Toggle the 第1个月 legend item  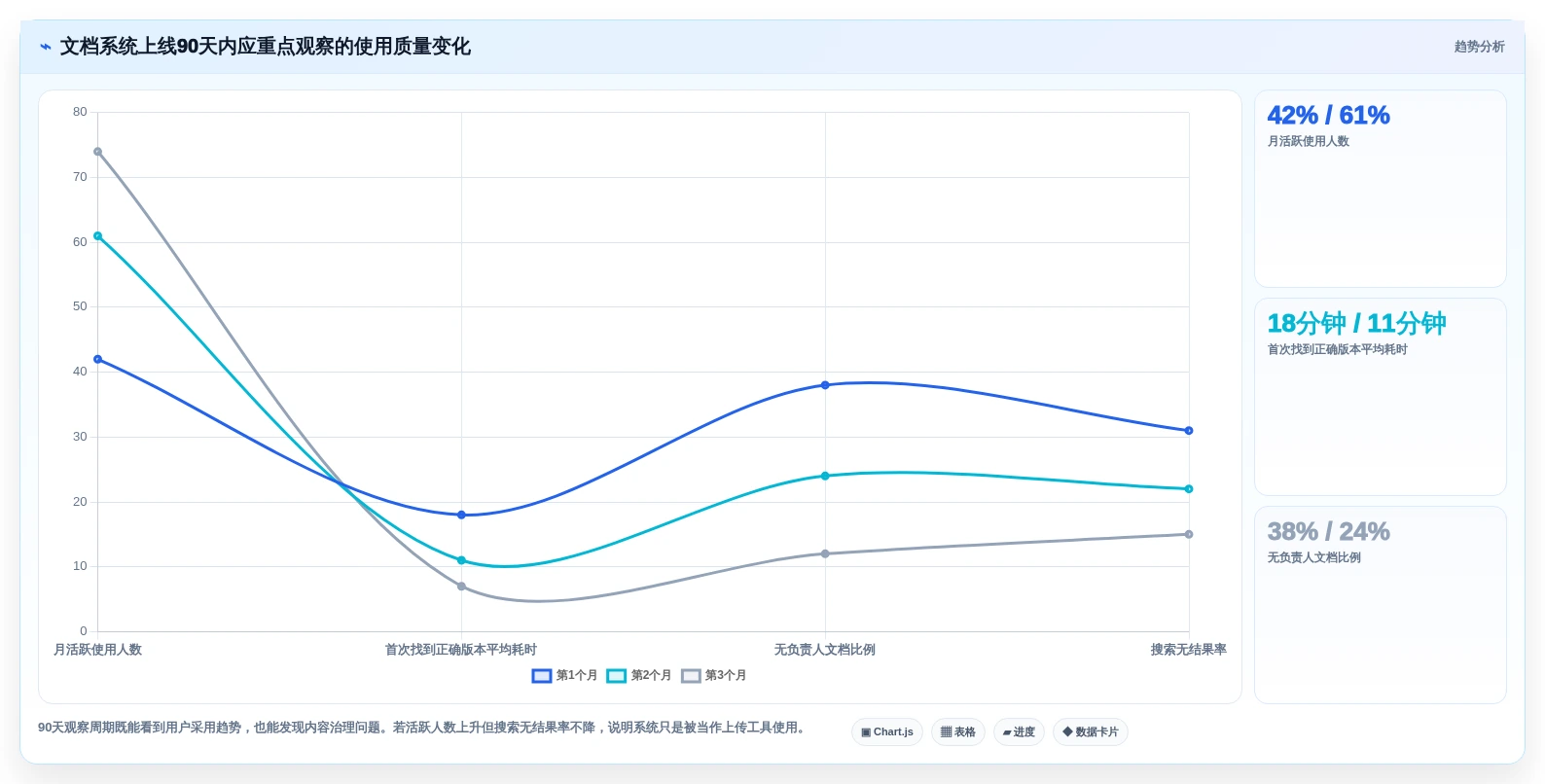coord(564,675)
